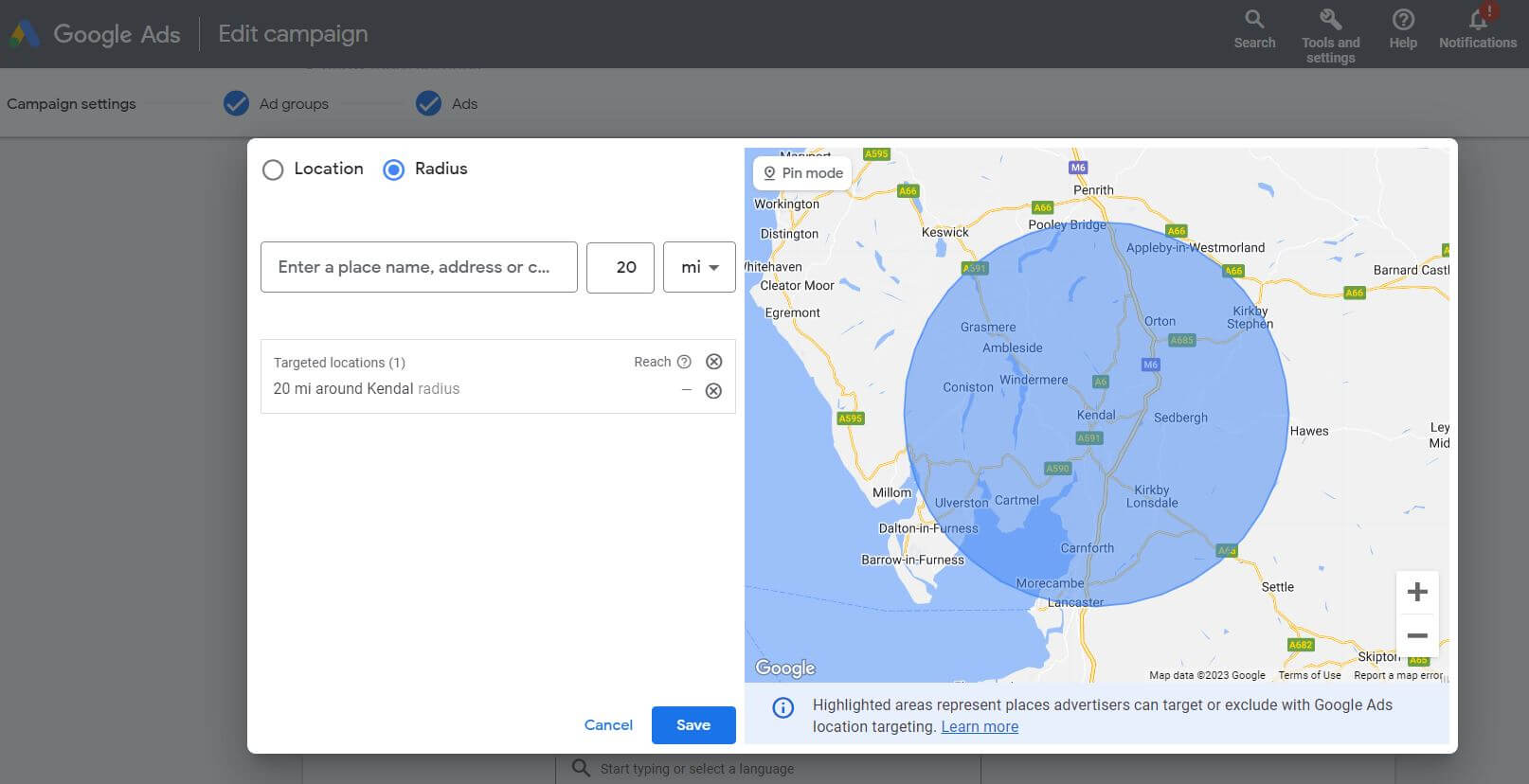1529x784 pixels.
Task: Open map Terms of Use link
Action: coord(1309,675)
